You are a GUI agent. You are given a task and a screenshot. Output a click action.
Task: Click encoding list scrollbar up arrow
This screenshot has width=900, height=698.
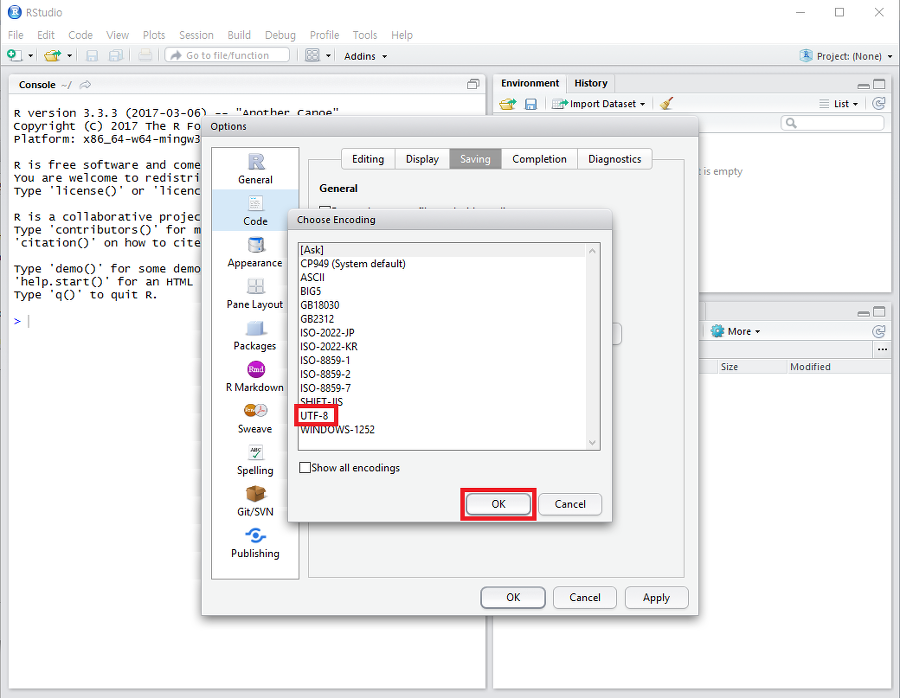[592, 251]
